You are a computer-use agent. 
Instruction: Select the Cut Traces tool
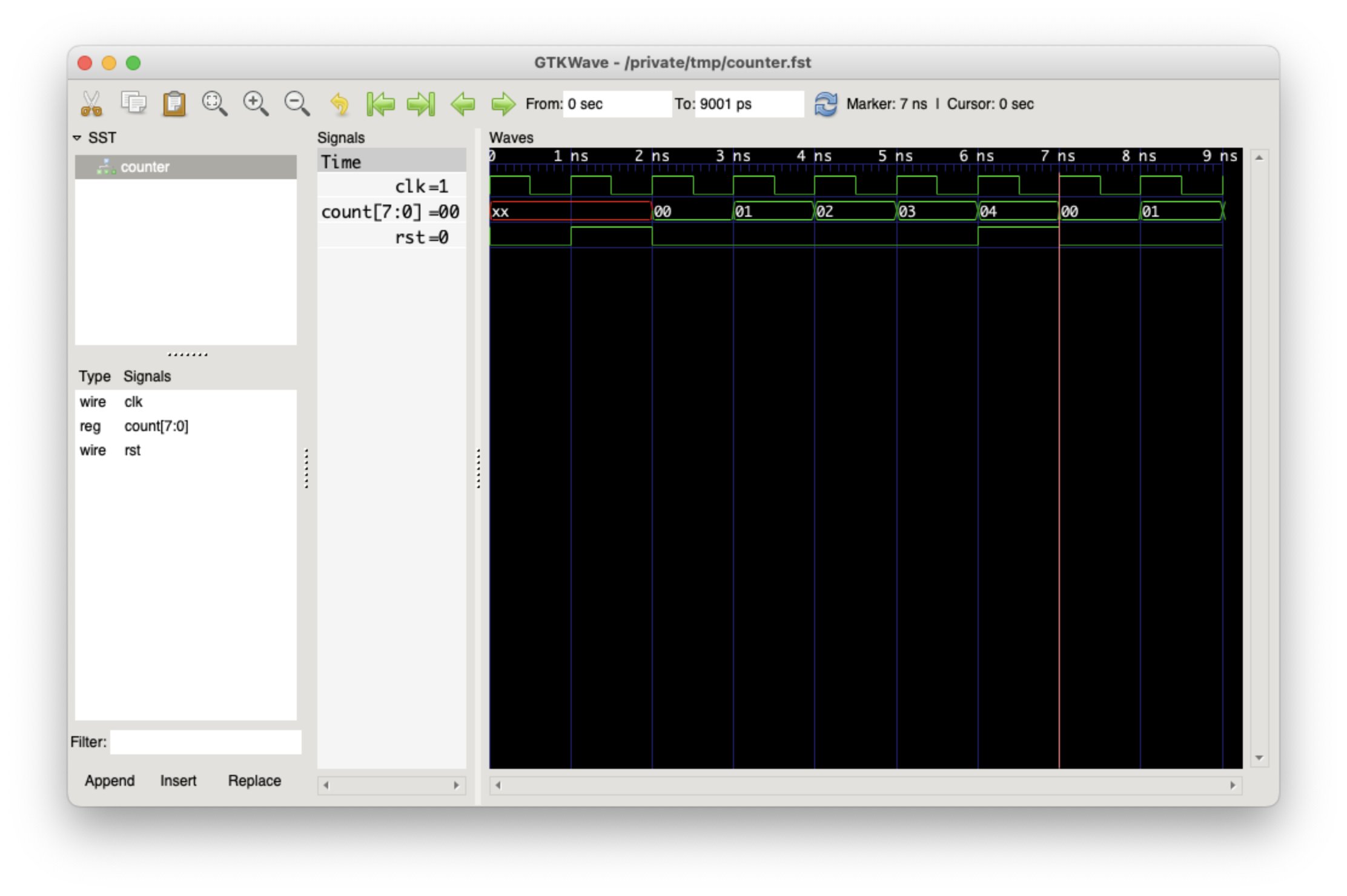[x=92, y=103]
